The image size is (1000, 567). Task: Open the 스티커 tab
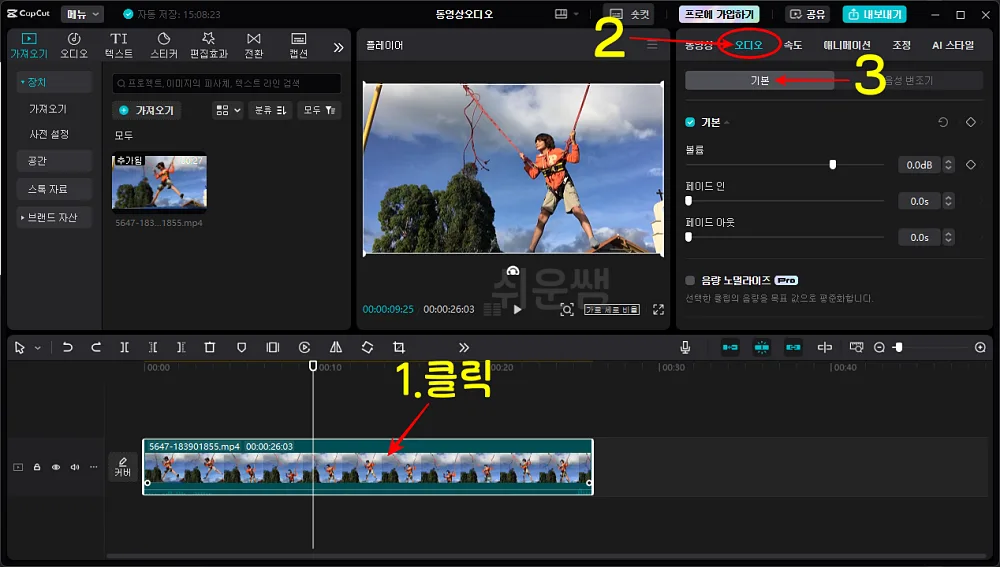pos(163,46)
